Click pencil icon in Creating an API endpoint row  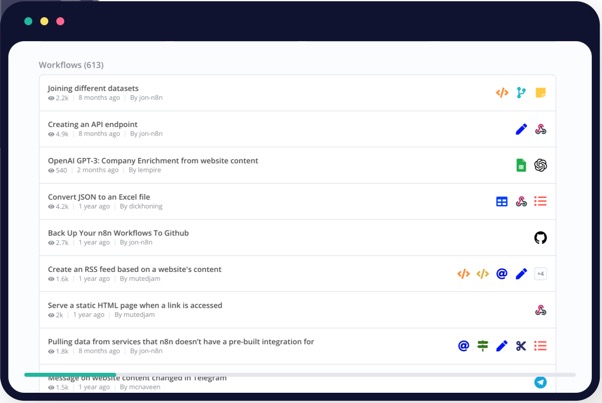521,129
